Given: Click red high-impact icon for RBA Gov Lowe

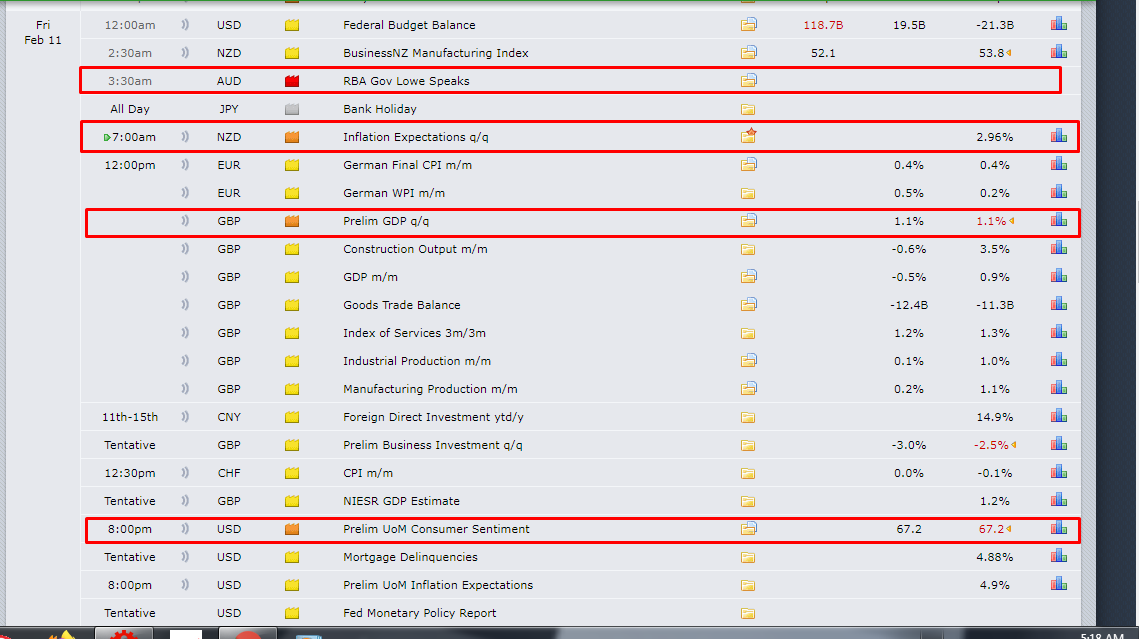Looking at the screenshot, I should coord(292,81).
